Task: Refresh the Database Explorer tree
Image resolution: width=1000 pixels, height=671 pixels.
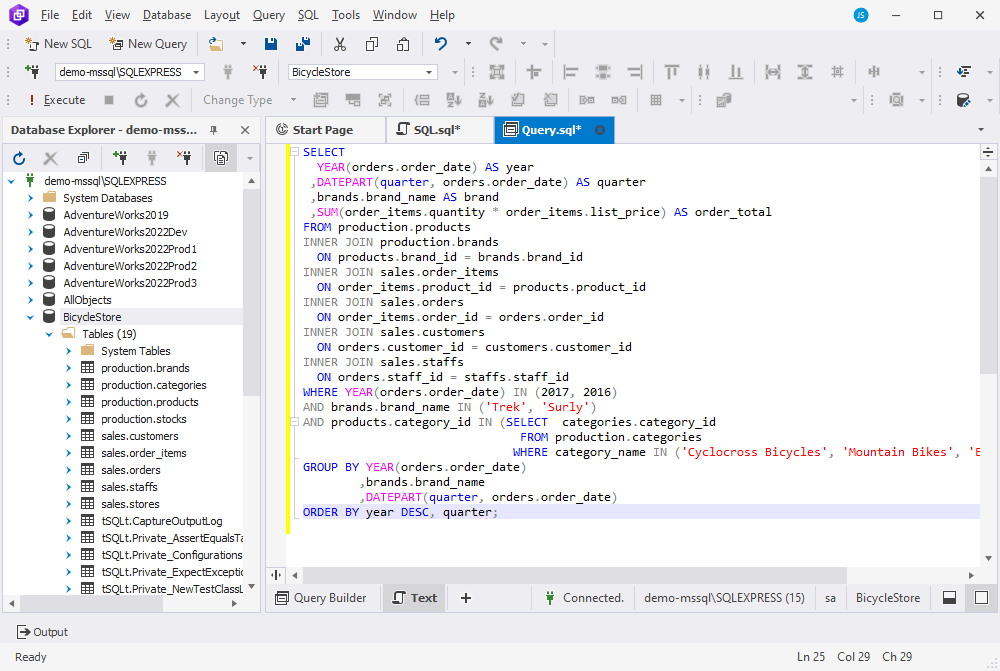Action: pos(19,158)
